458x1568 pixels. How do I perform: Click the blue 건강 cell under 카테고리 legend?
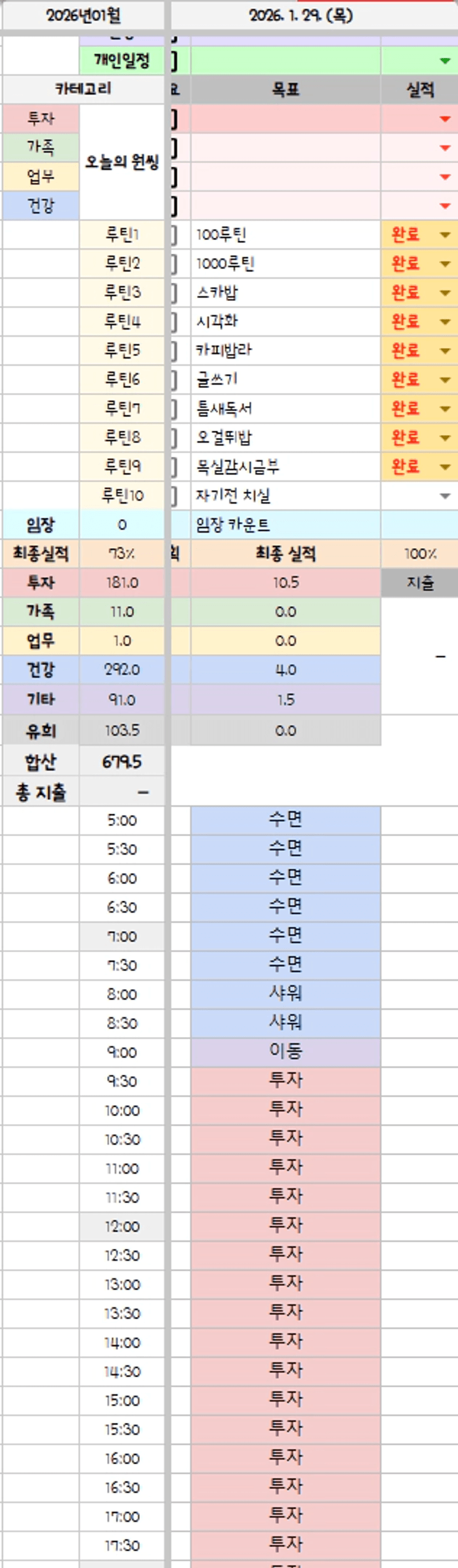pyautogui.click(x=41, y=206)
